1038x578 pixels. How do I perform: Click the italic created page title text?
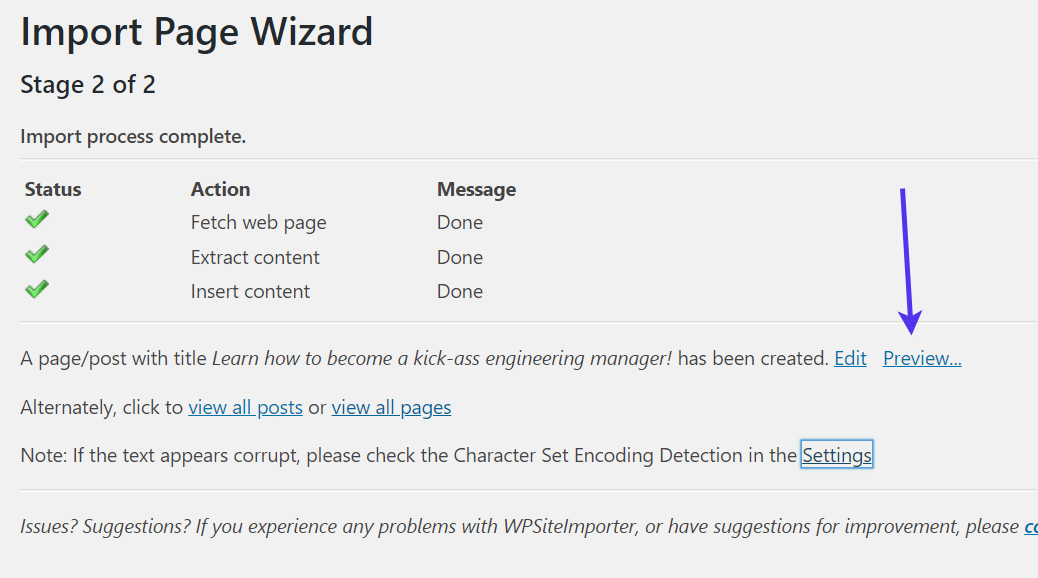441,358
